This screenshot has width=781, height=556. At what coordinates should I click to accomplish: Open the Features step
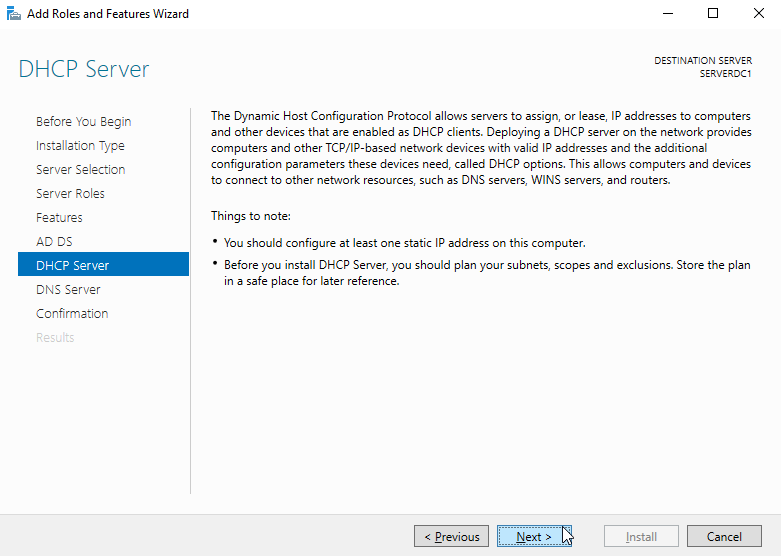point(59,217)
